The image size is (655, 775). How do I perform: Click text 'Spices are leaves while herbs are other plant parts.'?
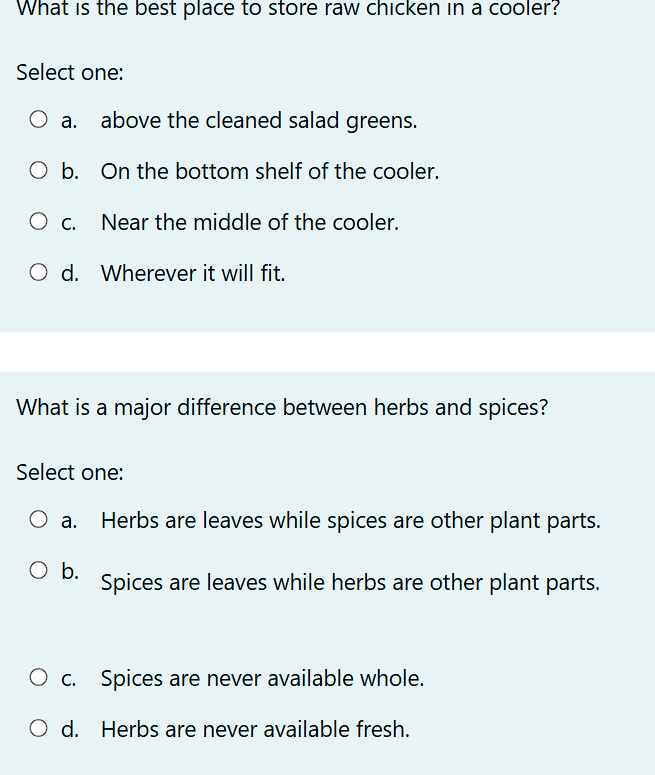tap(350, 583)
